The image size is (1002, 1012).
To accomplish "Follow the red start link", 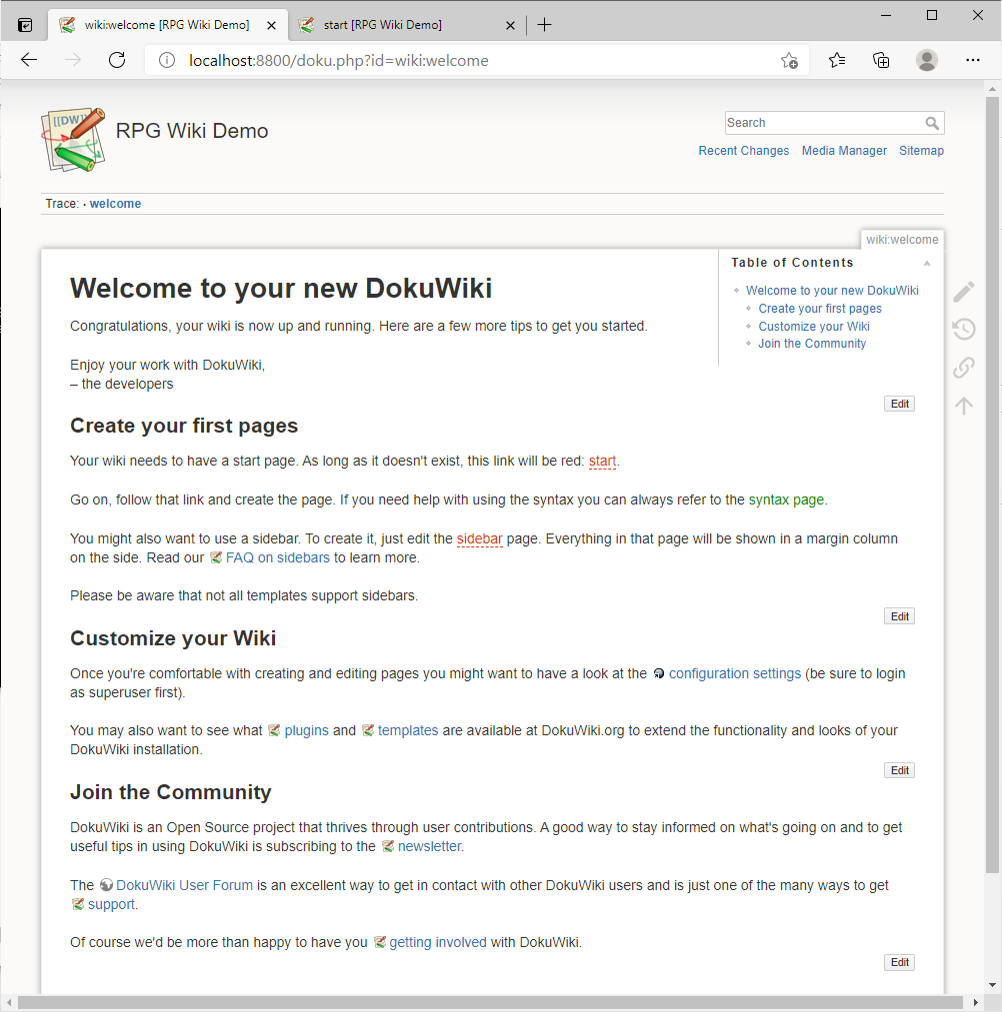I will [x=602, y=461].
